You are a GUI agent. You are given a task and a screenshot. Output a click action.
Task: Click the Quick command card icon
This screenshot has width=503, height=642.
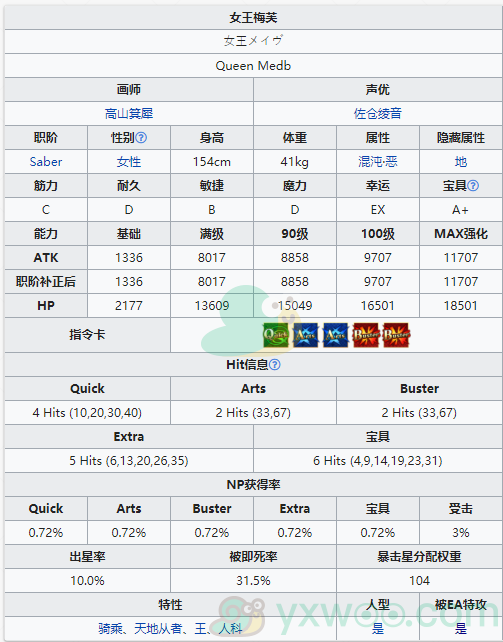coord(276,335)
